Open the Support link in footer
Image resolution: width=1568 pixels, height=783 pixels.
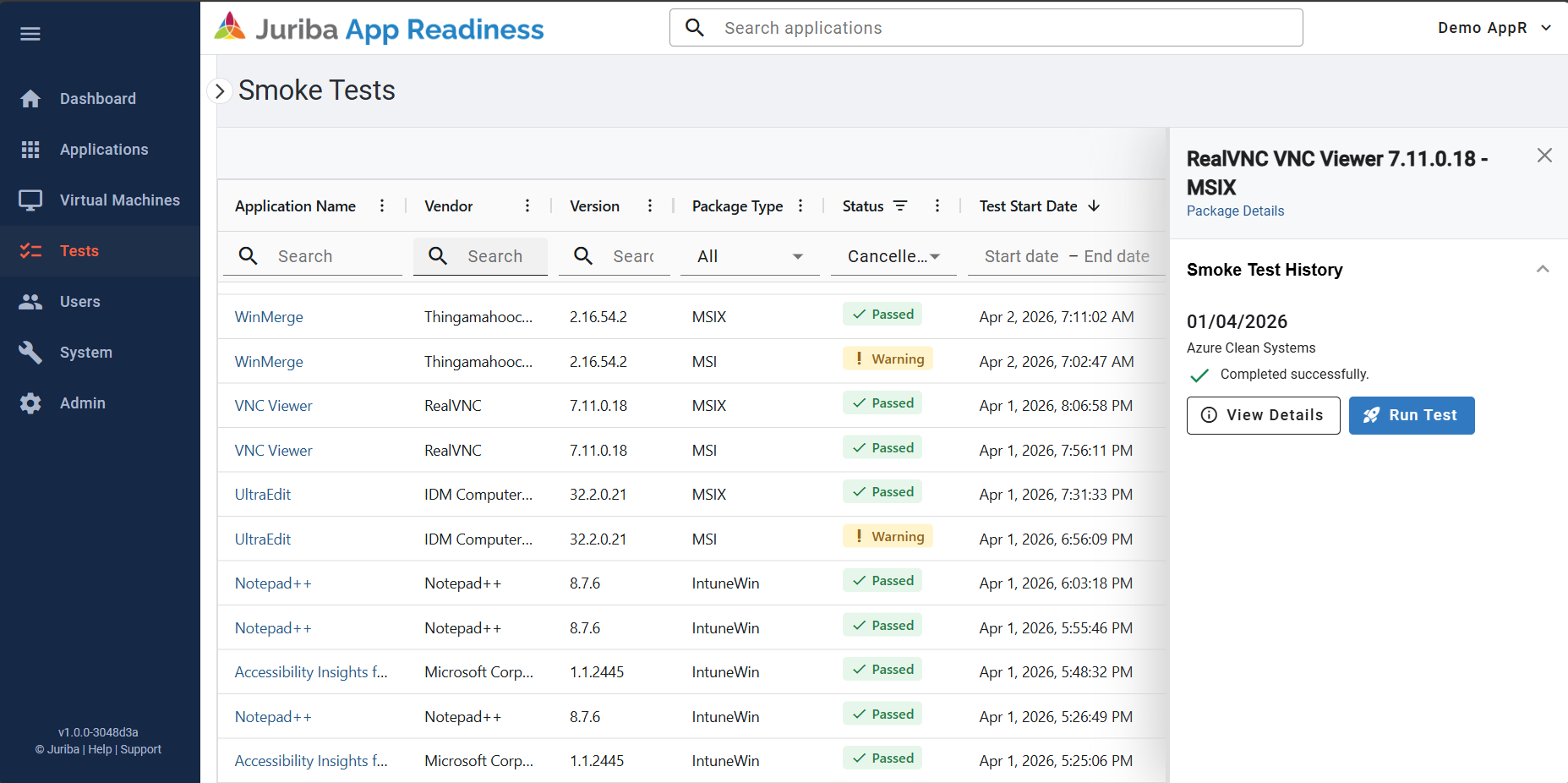pyautogui.click(x=140, y=749)
